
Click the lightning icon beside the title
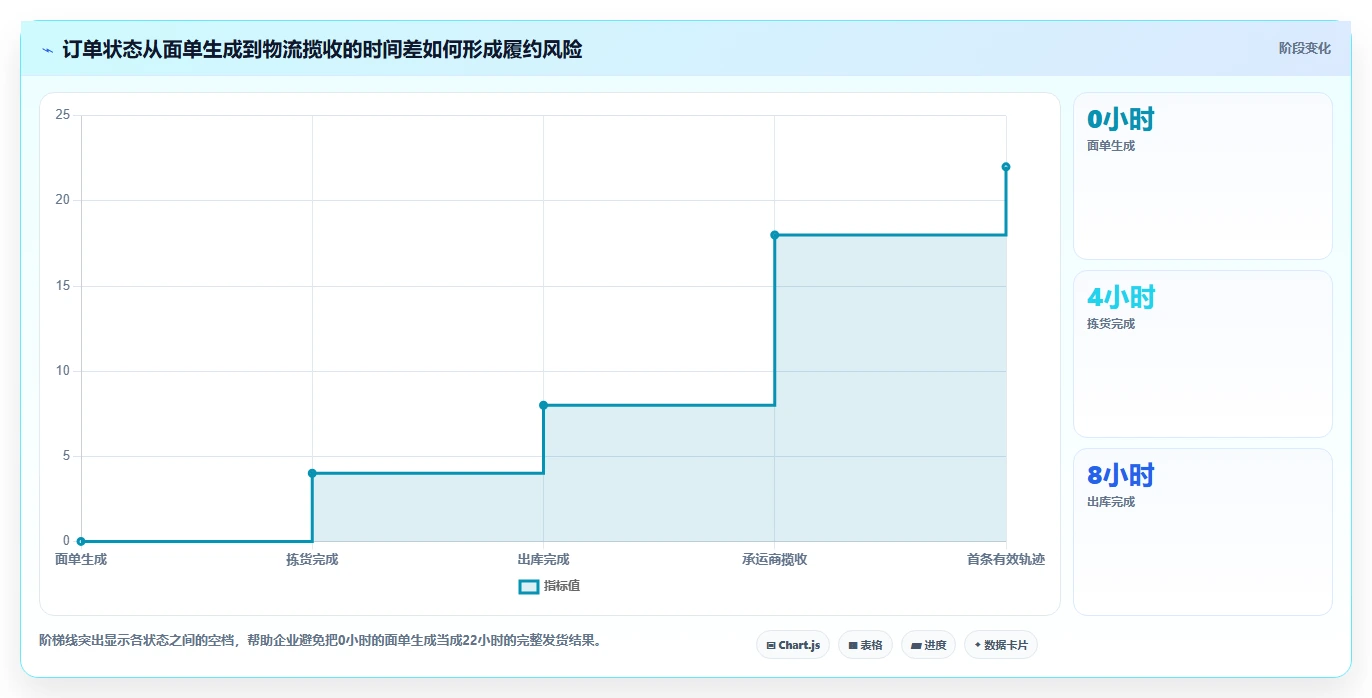(47, 49)
